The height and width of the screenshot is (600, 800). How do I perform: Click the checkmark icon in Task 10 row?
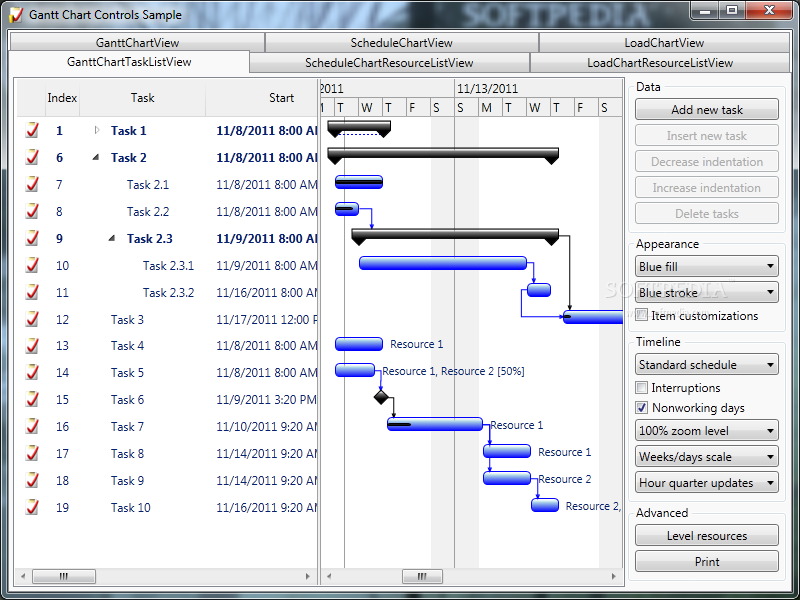pos(32,509)
